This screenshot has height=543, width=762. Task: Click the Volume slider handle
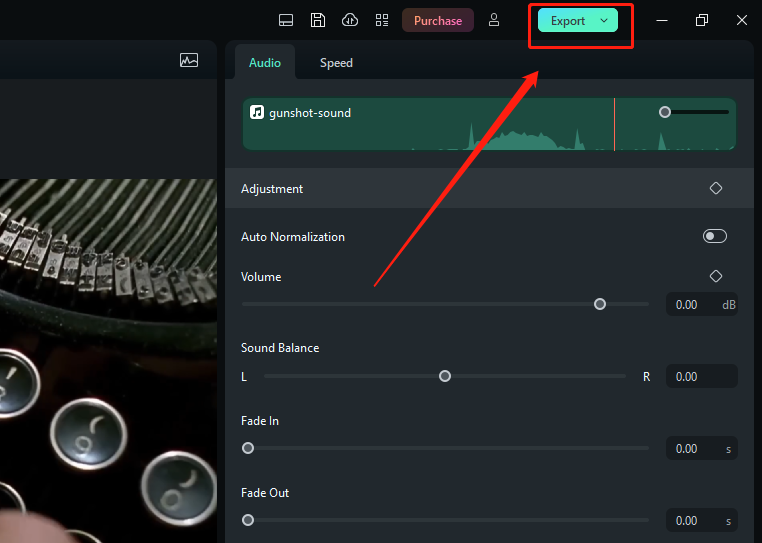click(x=600, y=304)
